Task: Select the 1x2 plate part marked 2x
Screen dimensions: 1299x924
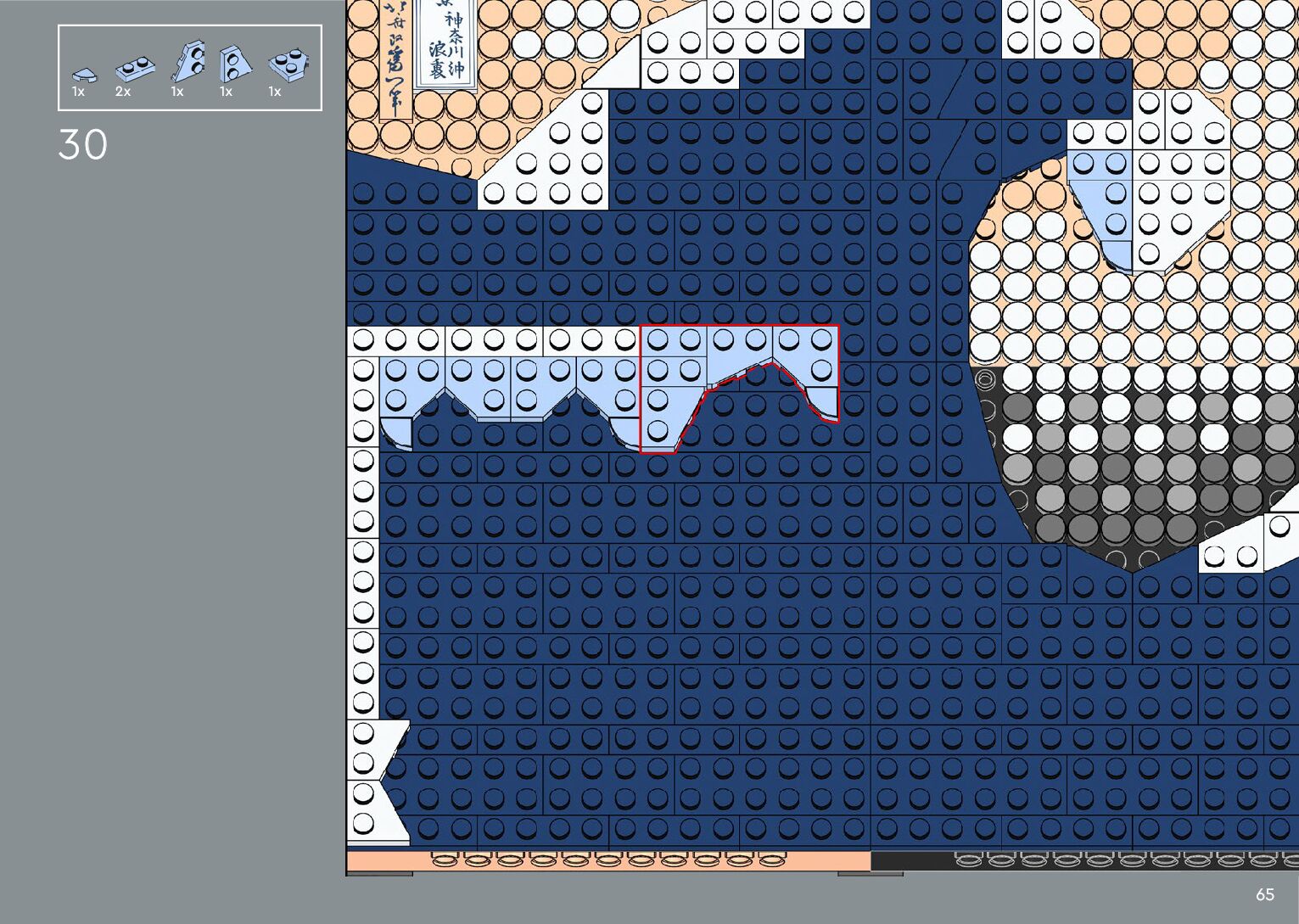Action: click(134, 68)
